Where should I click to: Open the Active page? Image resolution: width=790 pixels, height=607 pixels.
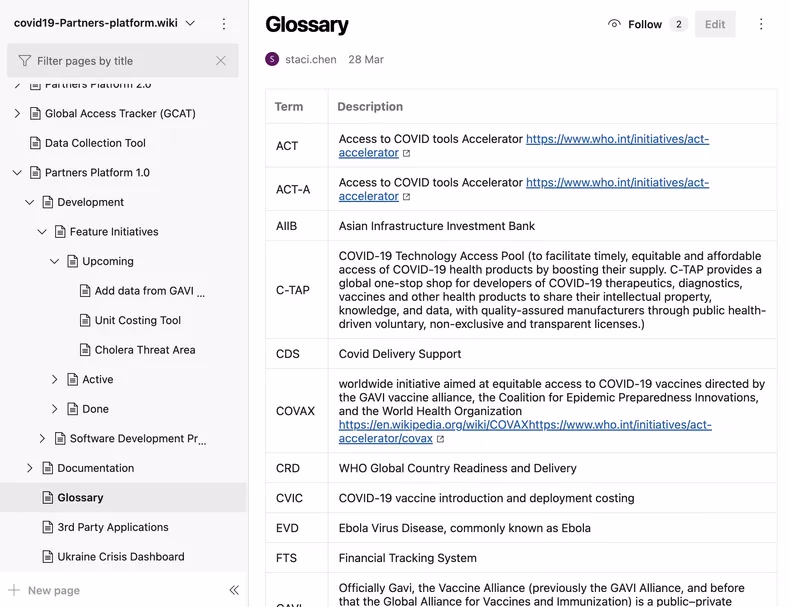coord(98,379)
